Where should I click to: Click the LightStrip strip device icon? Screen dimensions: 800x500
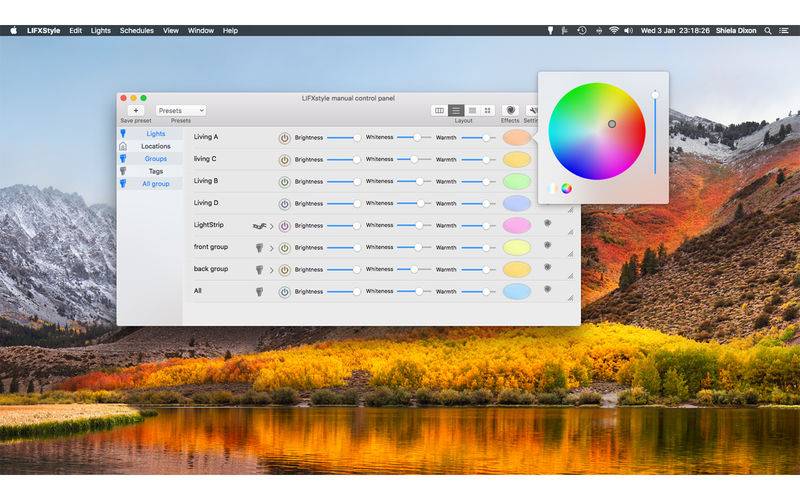click(x=259, y=226)
